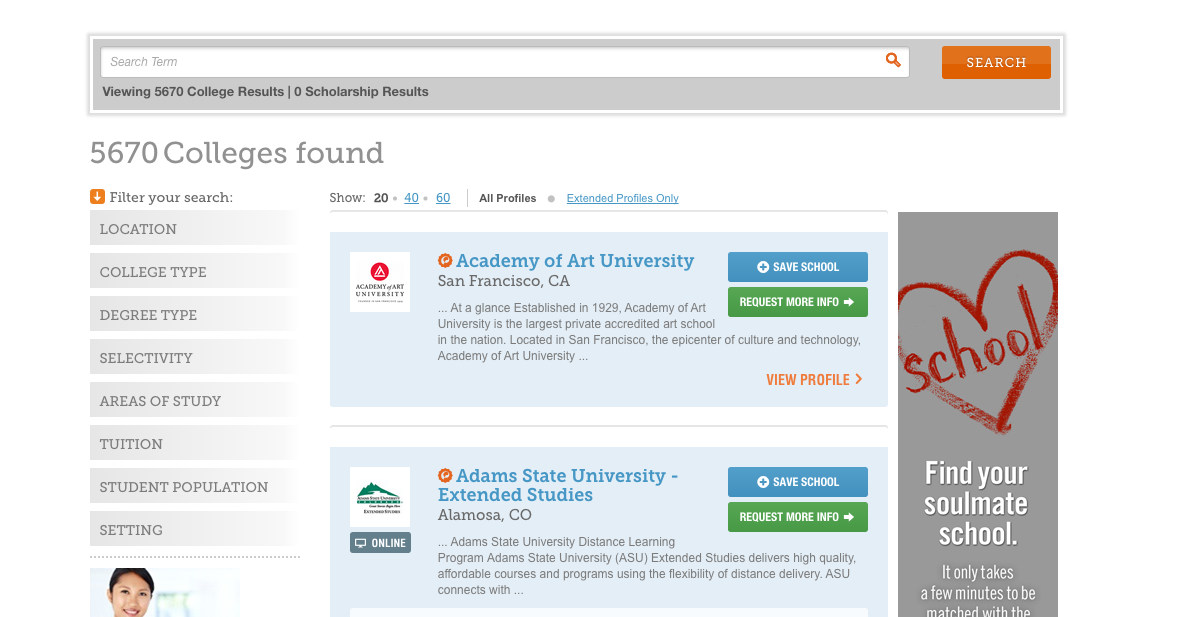Click the sponsored badge icon beside Adams State University

click(x=444, y=475)
